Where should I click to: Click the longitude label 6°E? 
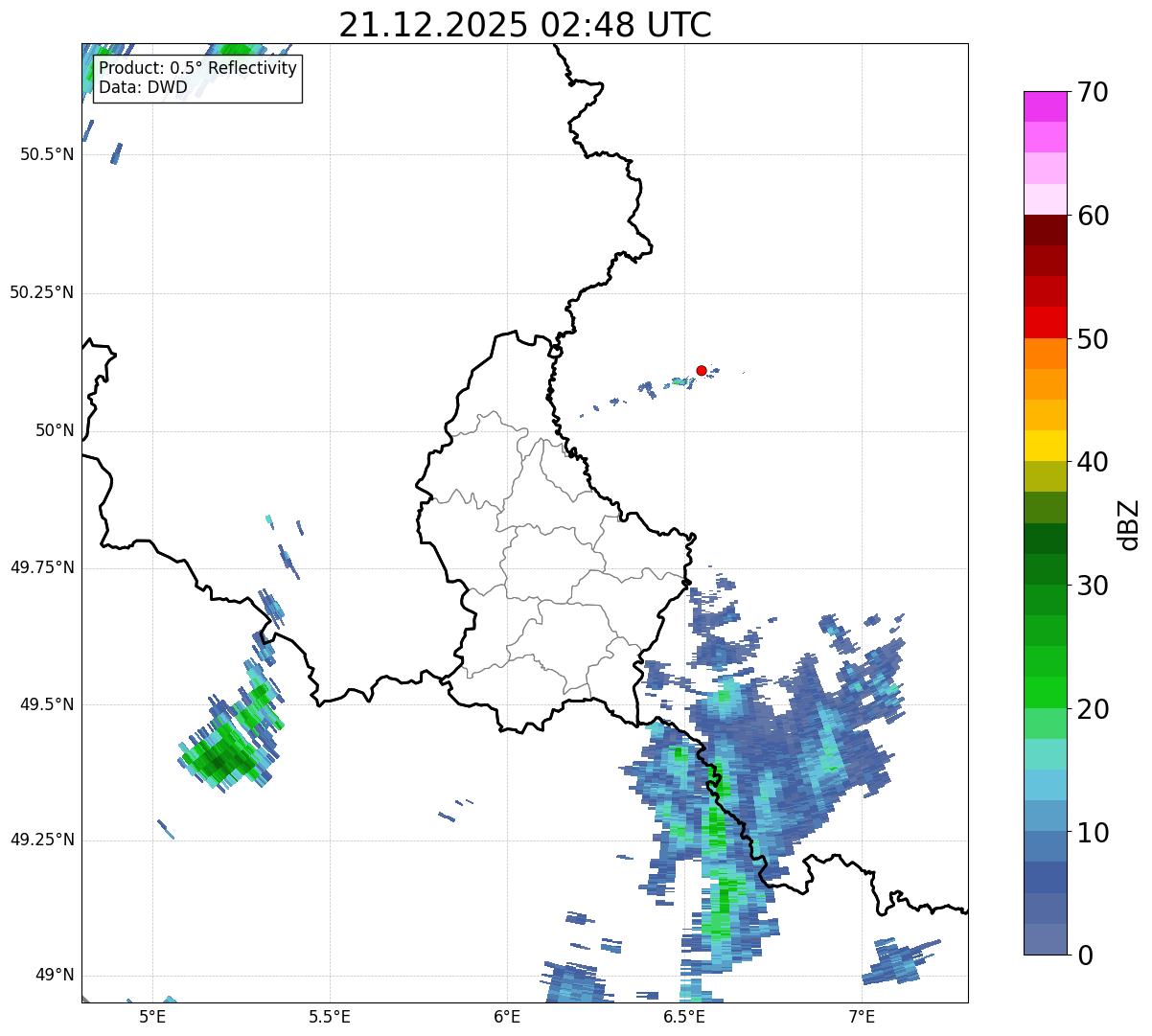tap(508, 1016)
